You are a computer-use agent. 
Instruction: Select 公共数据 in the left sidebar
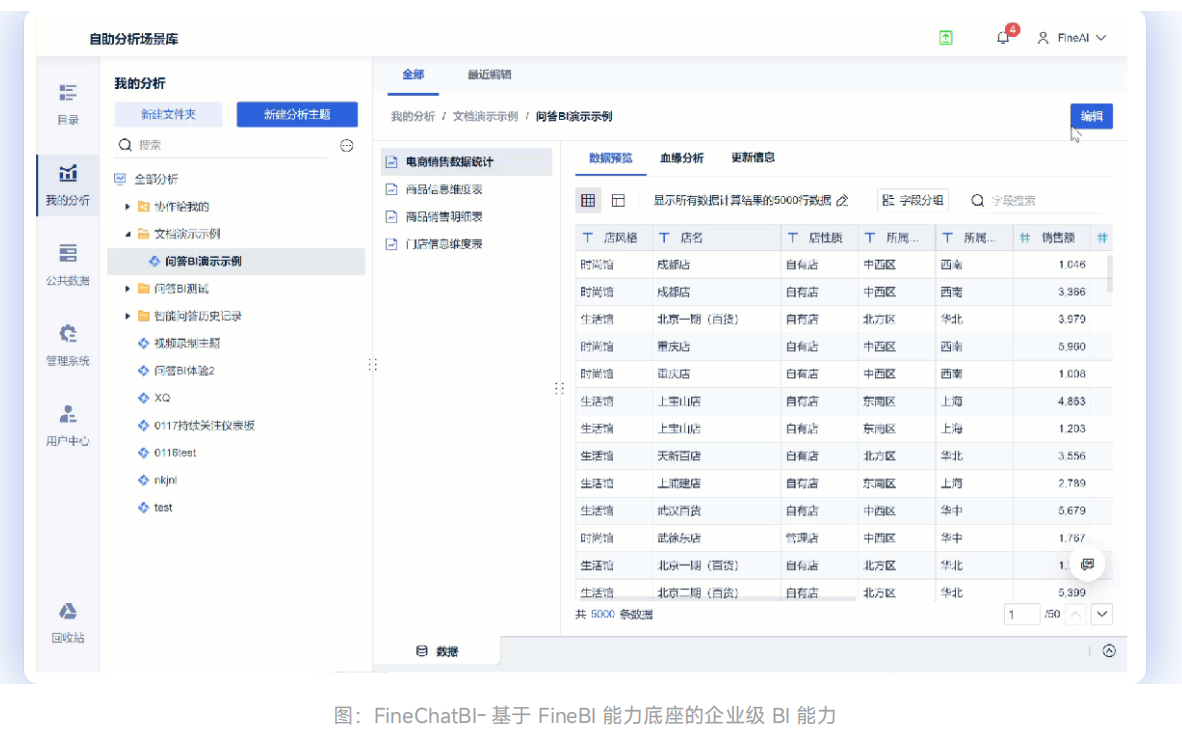click(67, 265)
